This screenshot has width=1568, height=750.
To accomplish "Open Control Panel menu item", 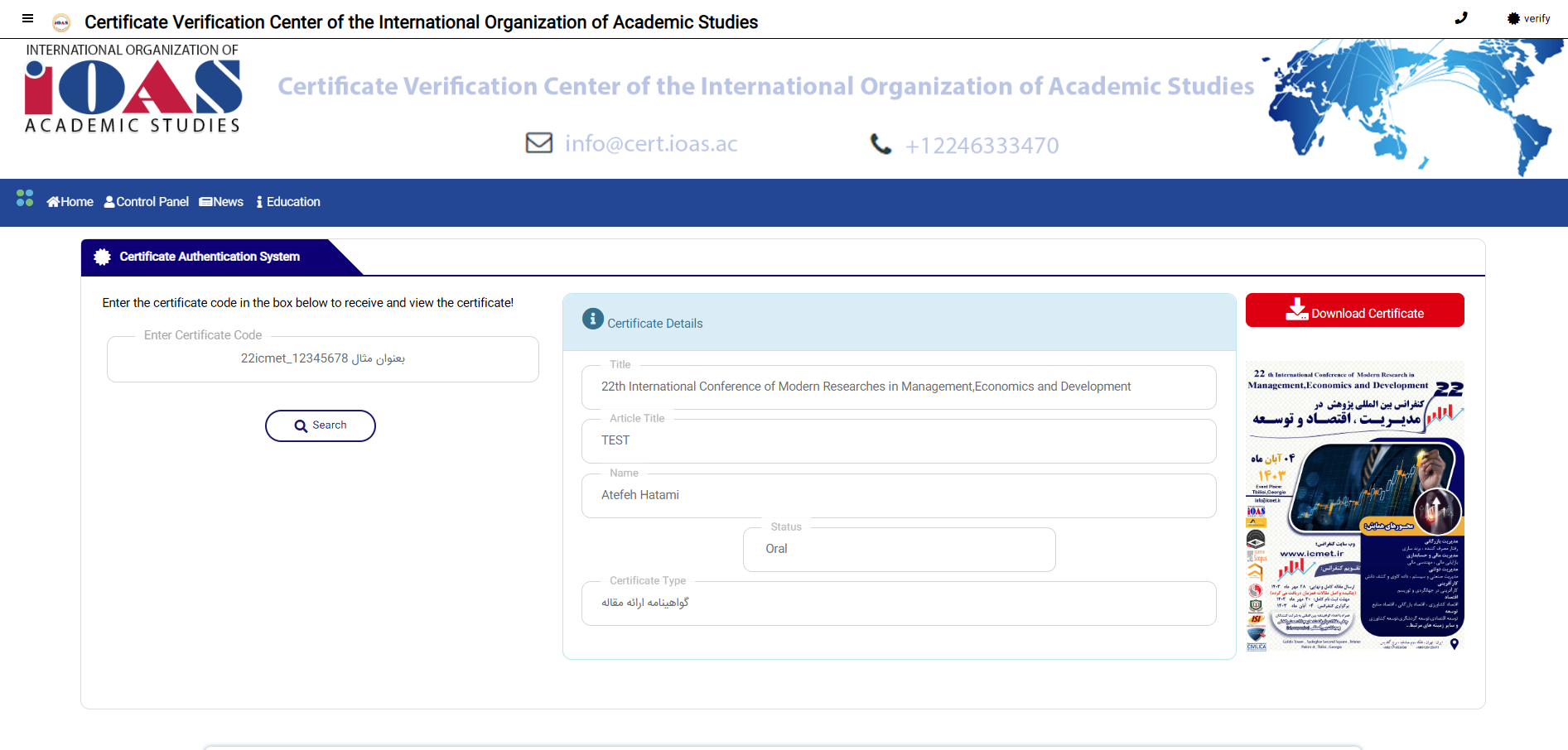I will coord(147,202).
